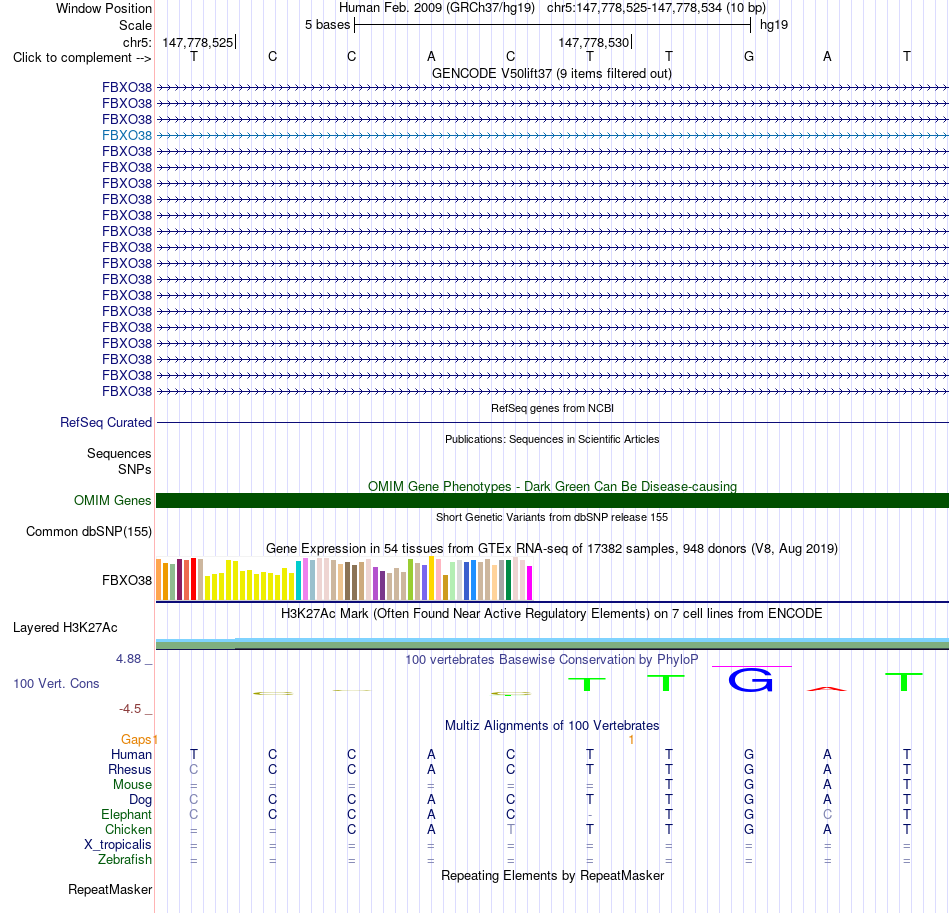Click base G in the complement sequence row
The width and height of the screenshot is (950, 913).
[x=749, y=56]
